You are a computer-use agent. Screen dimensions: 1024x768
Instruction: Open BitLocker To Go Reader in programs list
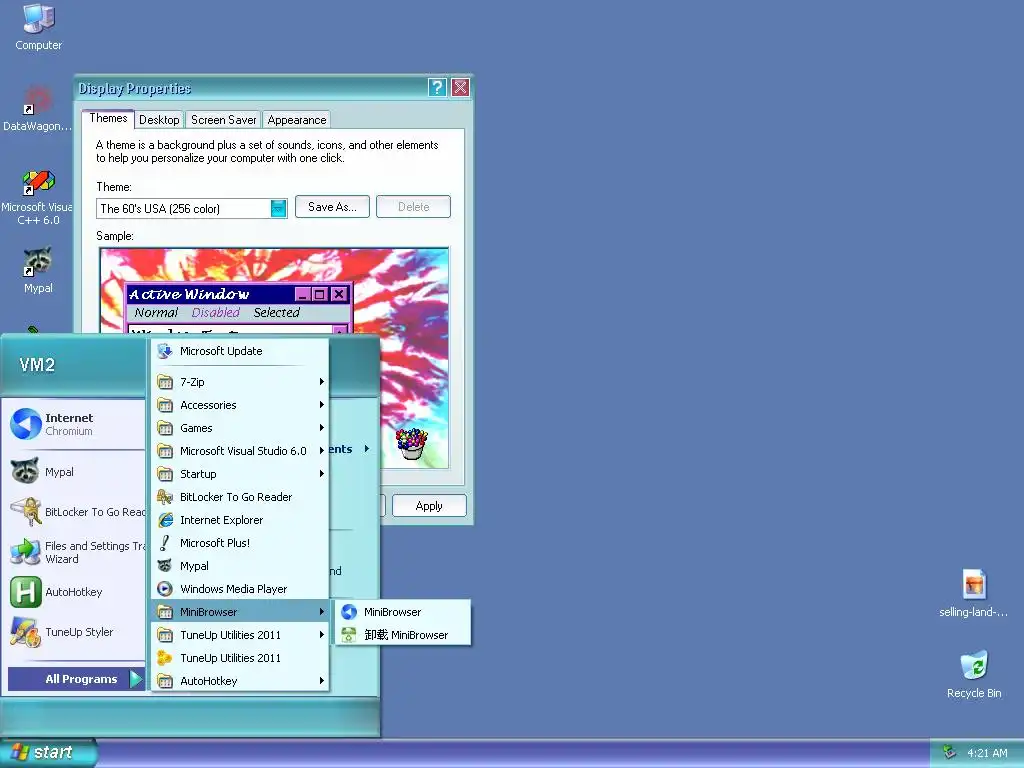pyautogui.click(x=240, y=497)
